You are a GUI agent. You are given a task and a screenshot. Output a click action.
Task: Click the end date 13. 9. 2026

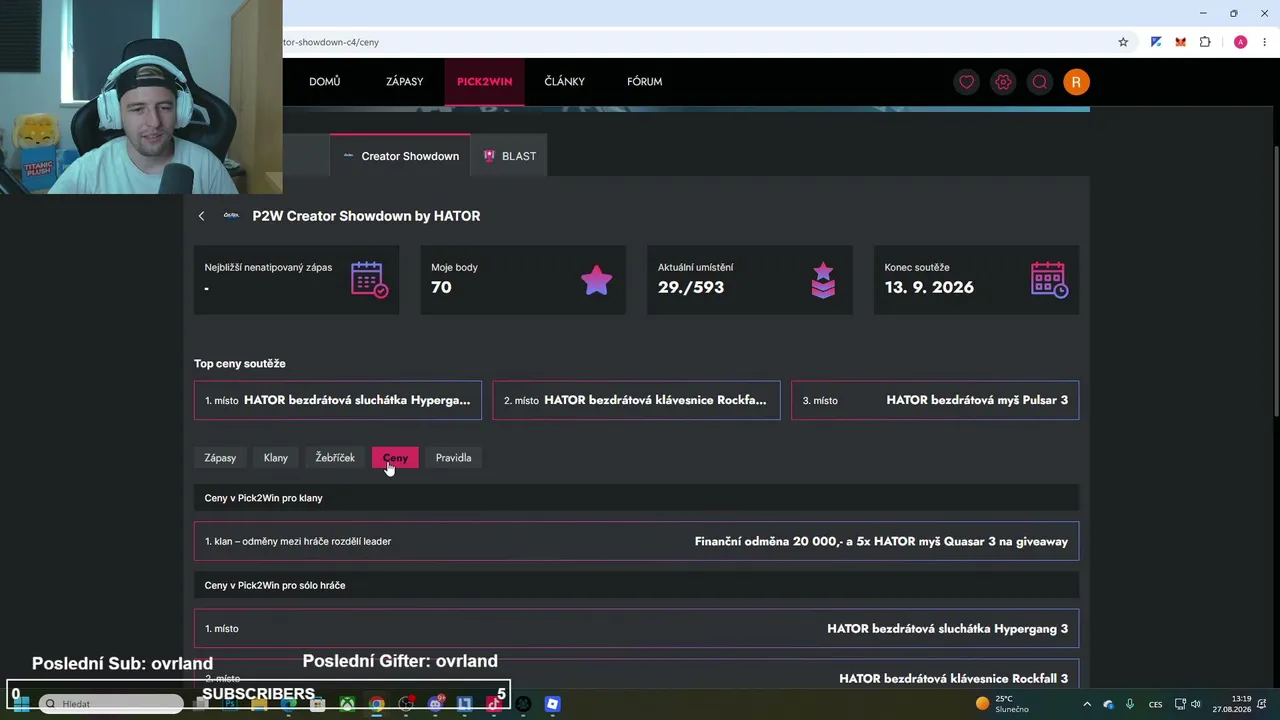pos(929,287)
